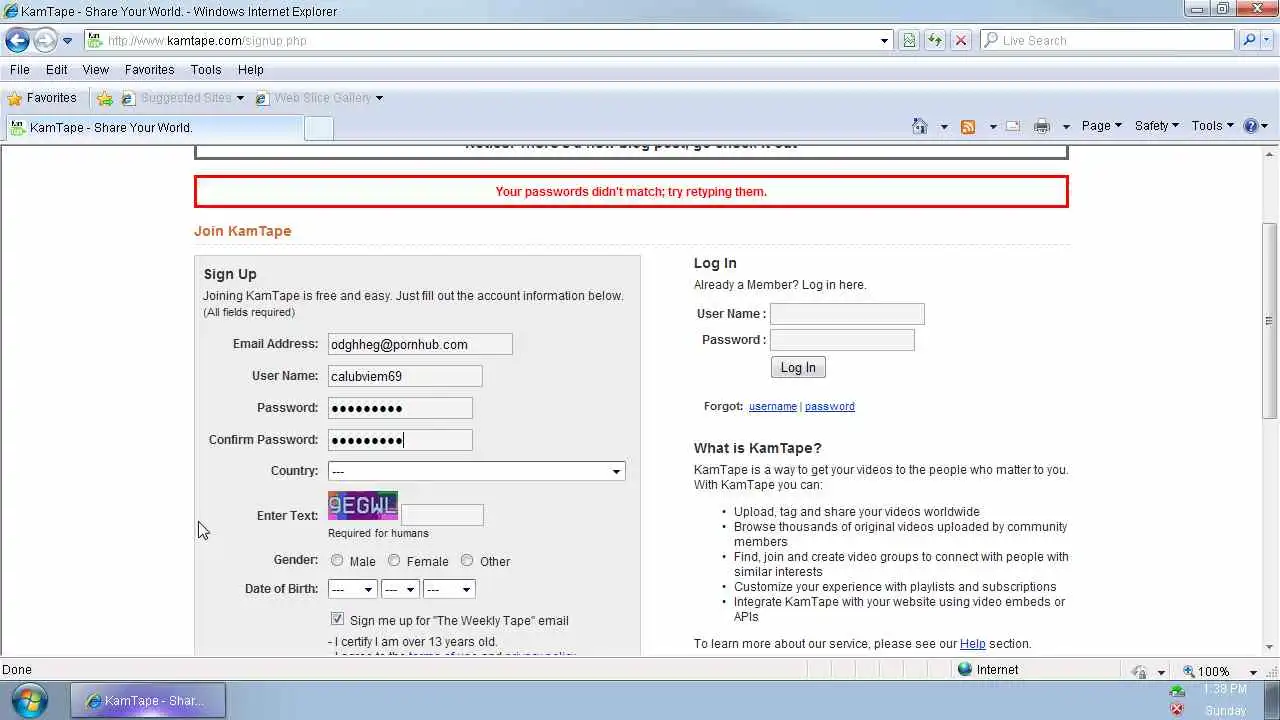Open the address bar URL history dropdown
Image resolution: width=1280 pixels, height=720 pixels.
click(x=884, y=41)
